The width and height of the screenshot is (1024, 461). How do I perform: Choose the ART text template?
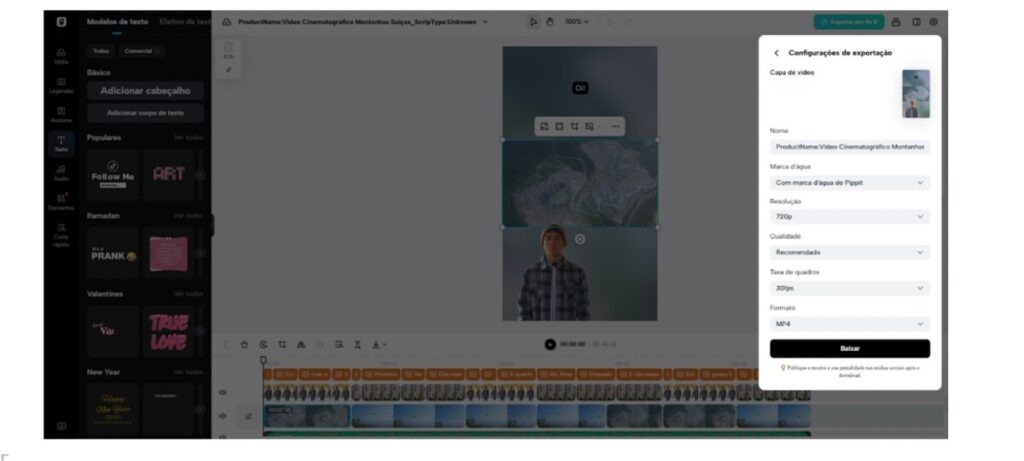pyautogui.click(x=168, y=174)
